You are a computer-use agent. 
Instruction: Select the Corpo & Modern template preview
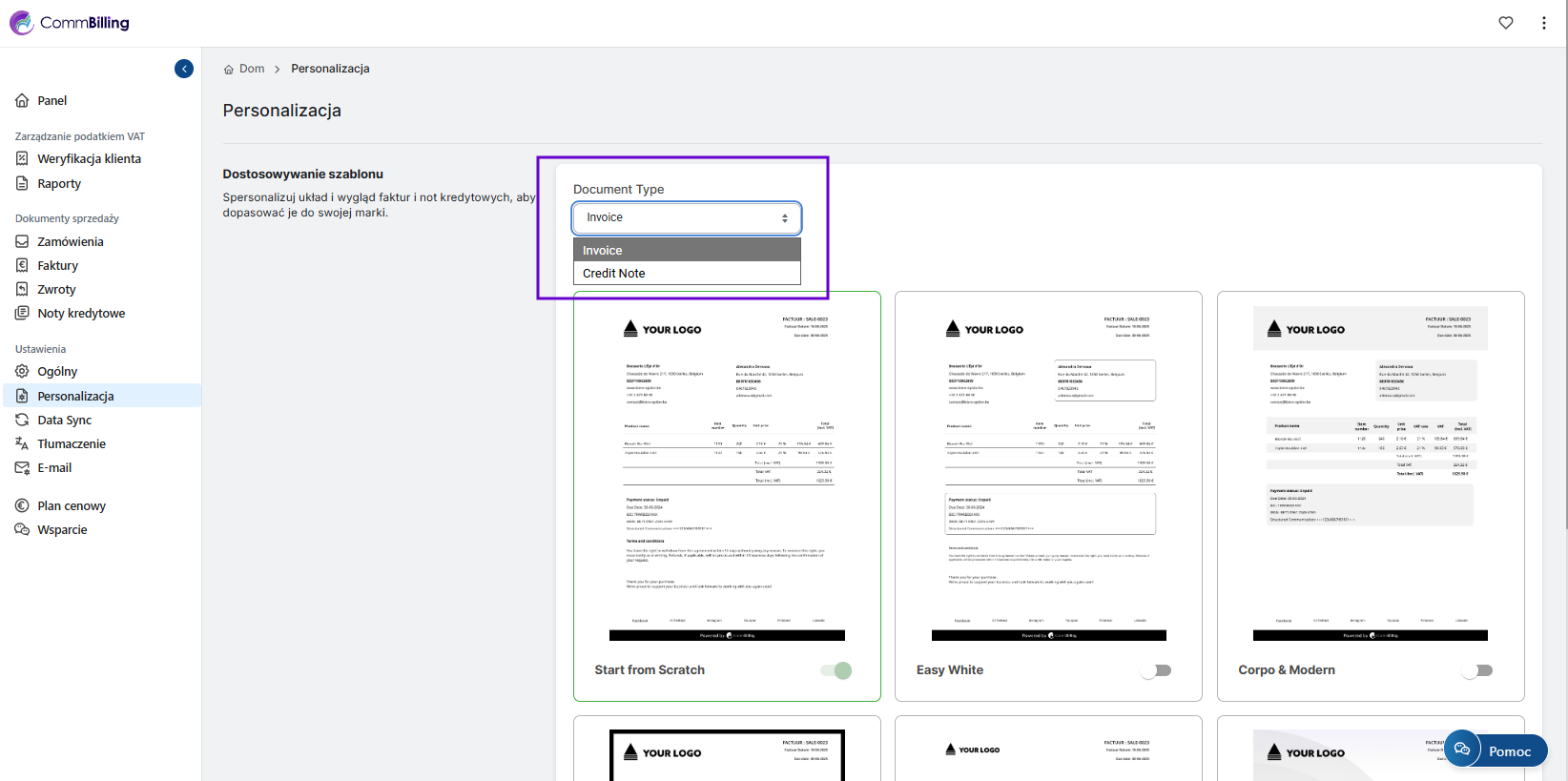click(x=1370, y=473)
